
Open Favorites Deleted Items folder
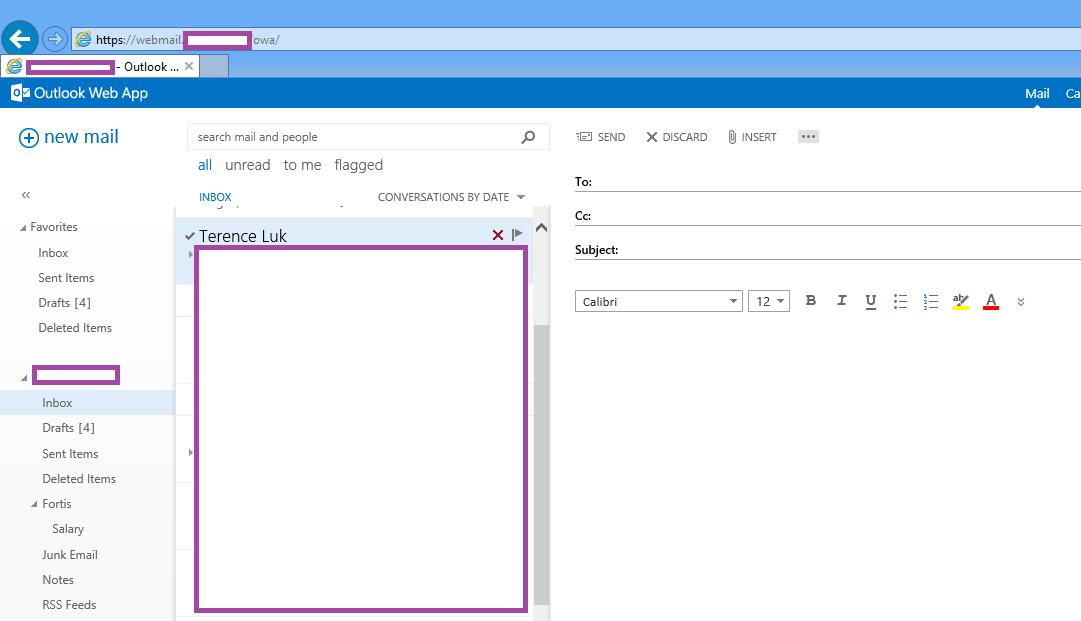pyautogui.click(x=75, y=328)
